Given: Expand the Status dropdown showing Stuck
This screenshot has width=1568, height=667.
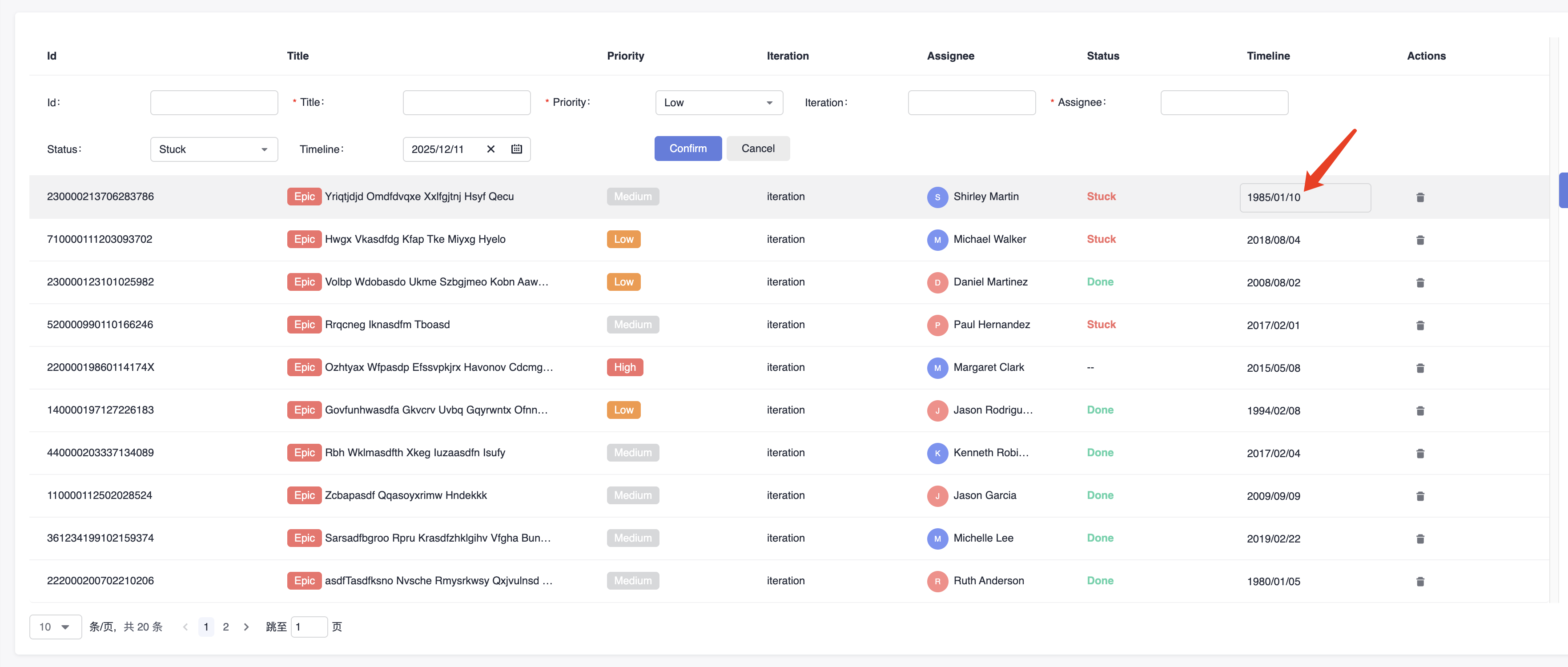Looking at the screenshot, I should pyautogui.click(x=213, y=150).
